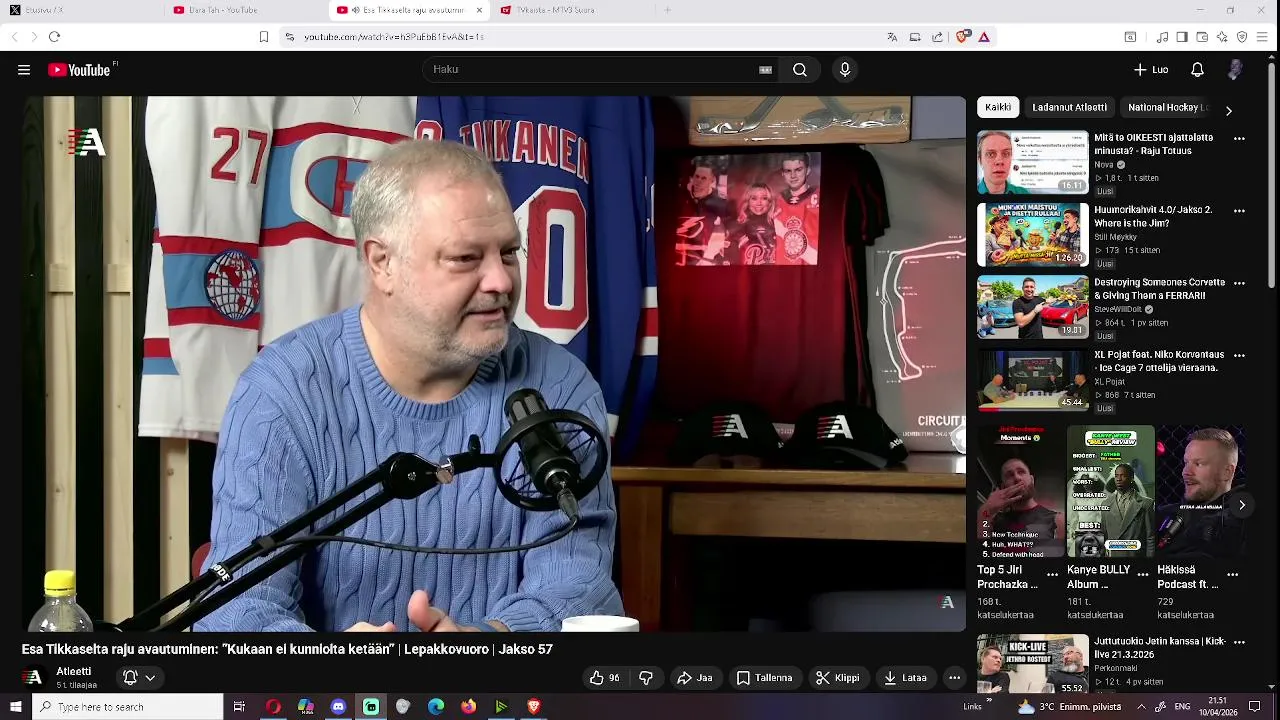1280x720 pixels.
Task: Toggle the browser sidebar panel icon
Action: [1182, 37]
